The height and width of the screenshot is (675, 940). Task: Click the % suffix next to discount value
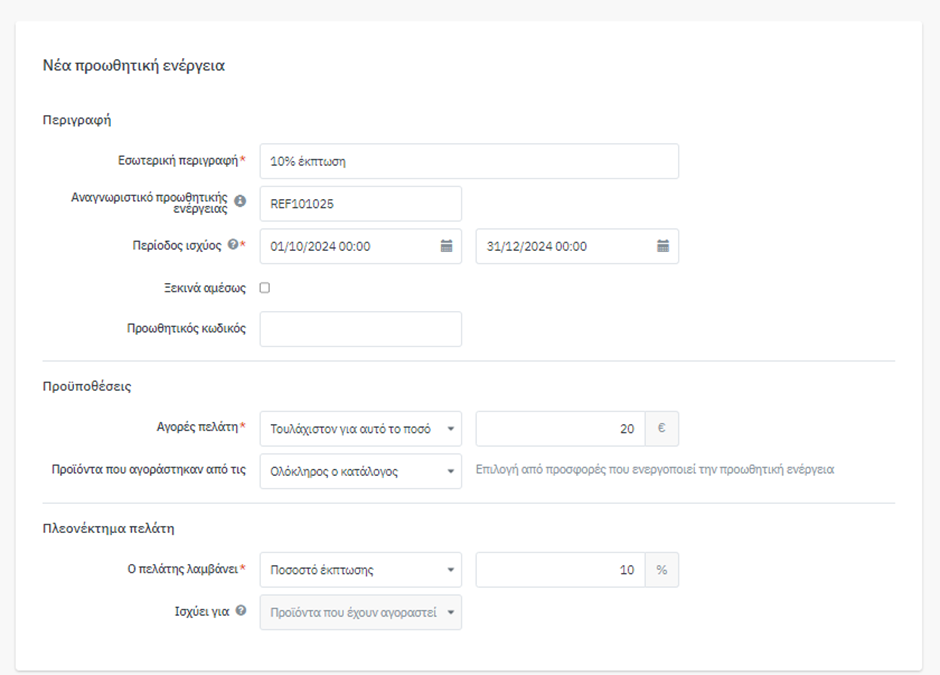click(x=662, y=570)
